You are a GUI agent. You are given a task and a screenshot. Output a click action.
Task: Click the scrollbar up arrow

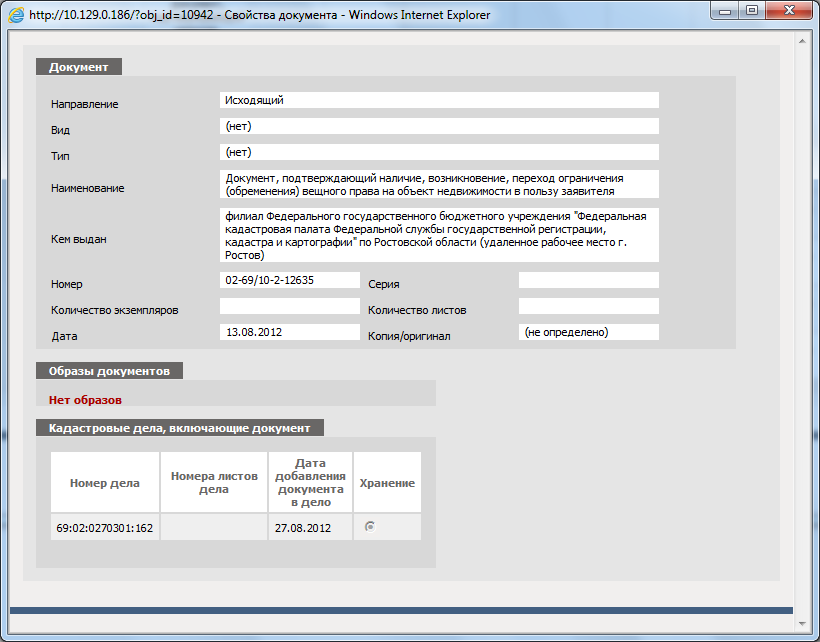(x=802, y=41)
